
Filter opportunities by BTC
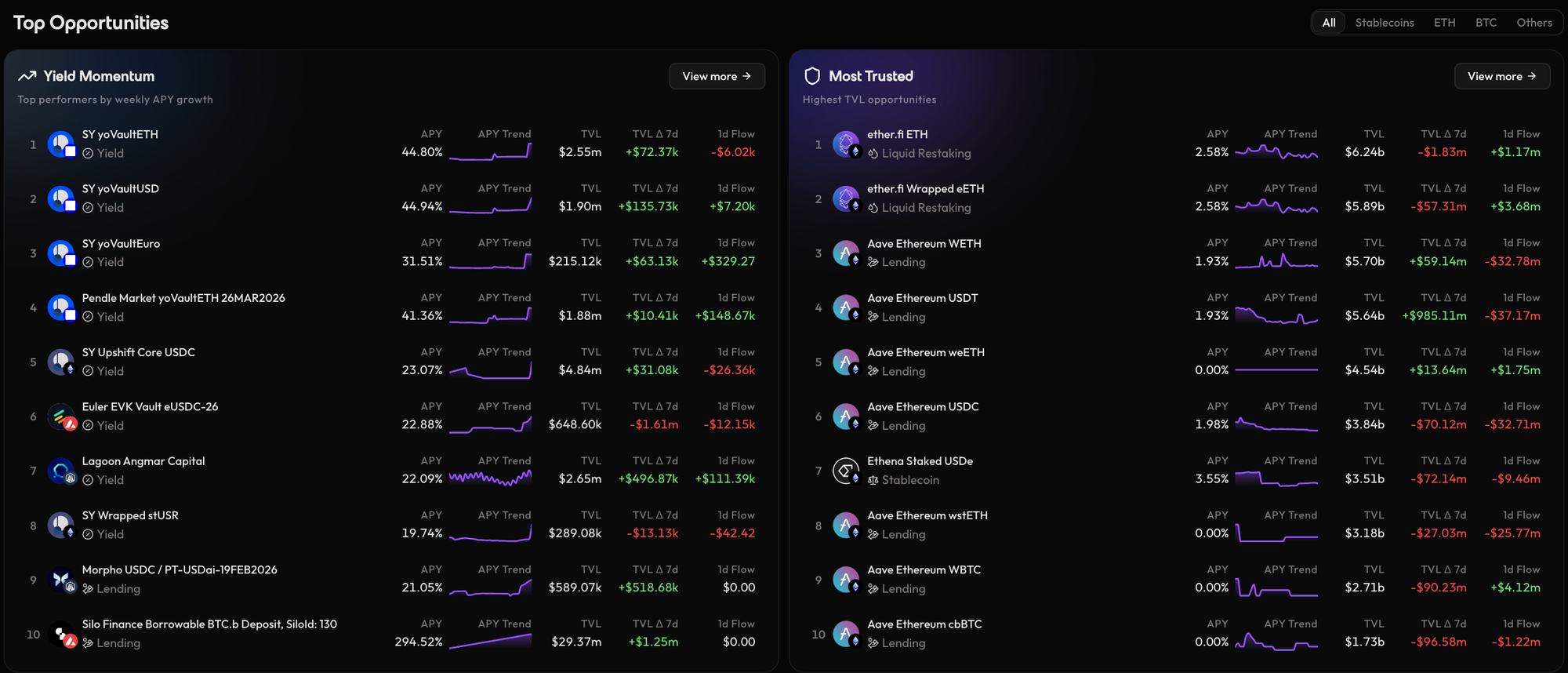(1486, 23)
